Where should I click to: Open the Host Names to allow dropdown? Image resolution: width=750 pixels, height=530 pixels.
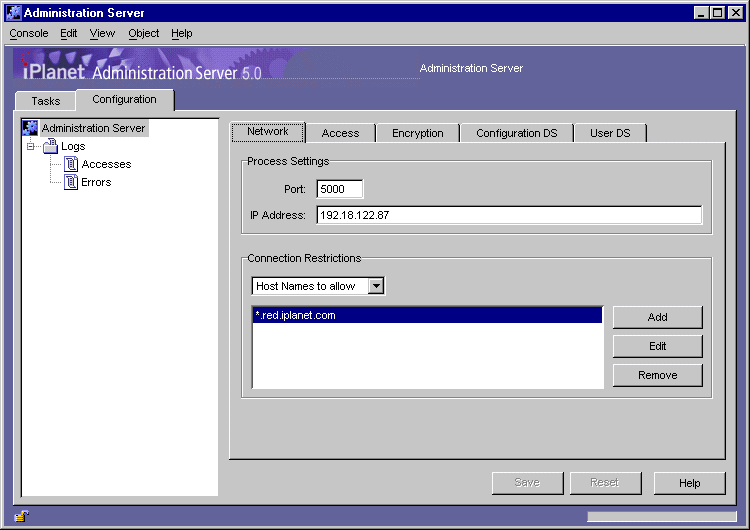coord(376,286)
